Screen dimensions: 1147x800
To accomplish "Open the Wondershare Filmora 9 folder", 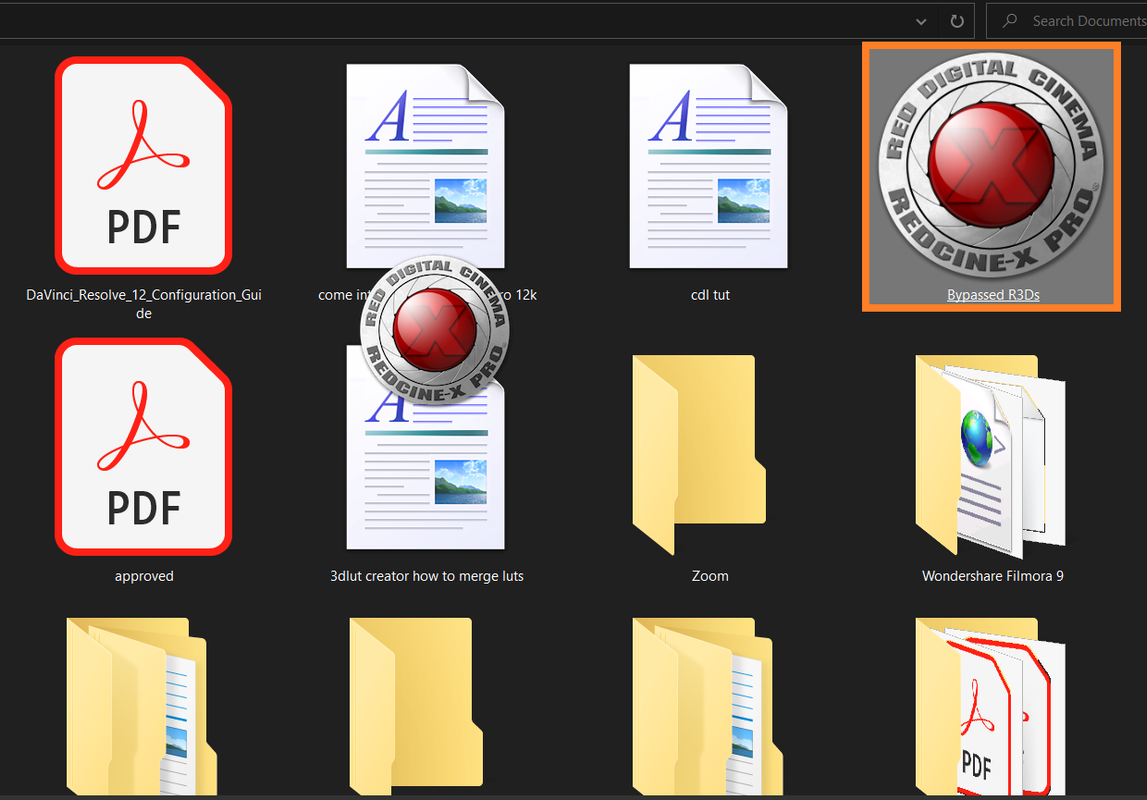I will tap(990, 455).
